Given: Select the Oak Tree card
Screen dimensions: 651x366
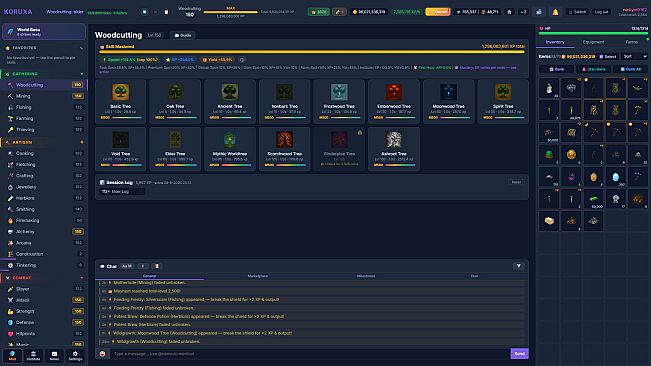Looking at the screenshot, I should click(175, 102).
